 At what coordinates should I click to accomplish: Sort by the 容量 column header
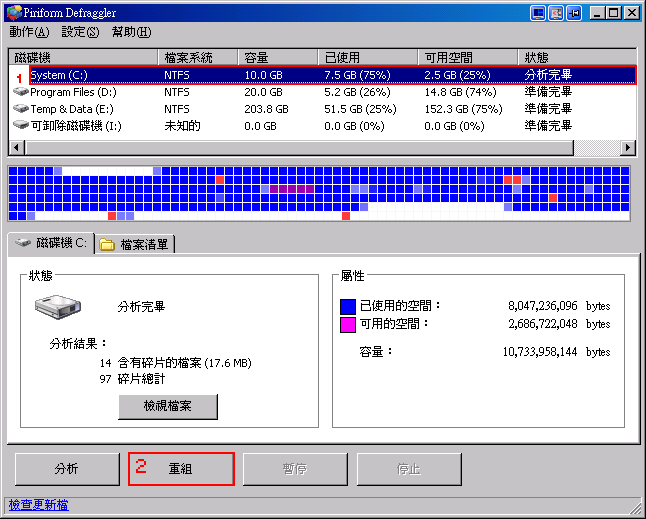[x=278, y=57]
